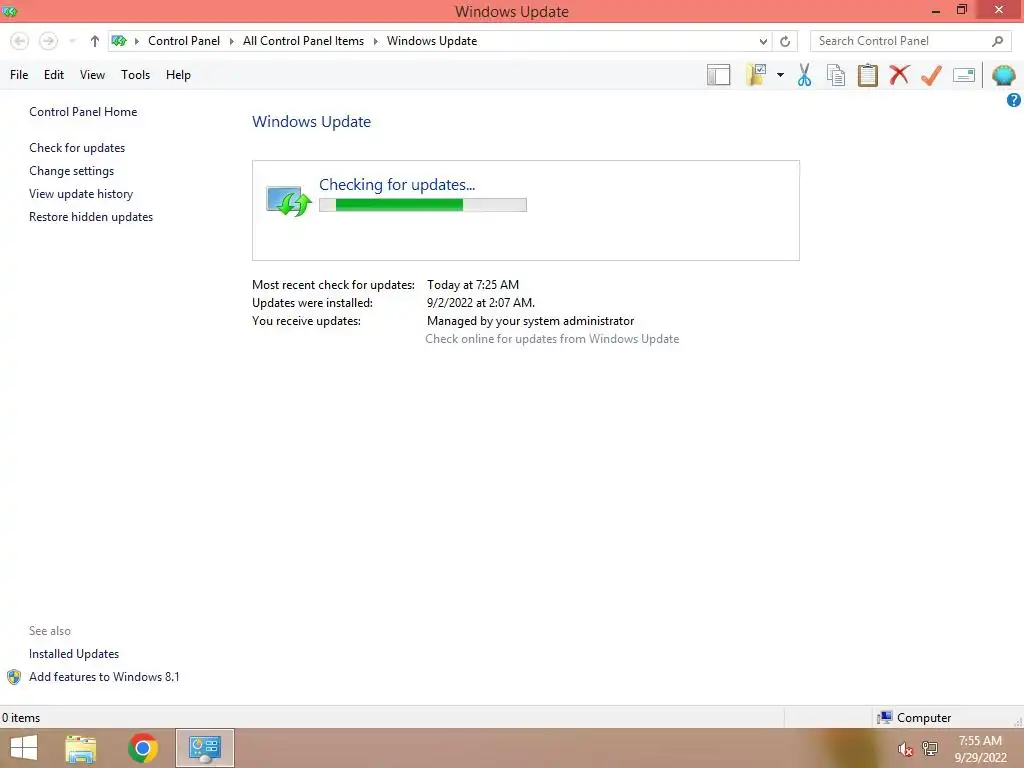The image size is (1024, 768).
Task: Expand the root breadcrumb chevron before Control Panel
Action: 136,41
